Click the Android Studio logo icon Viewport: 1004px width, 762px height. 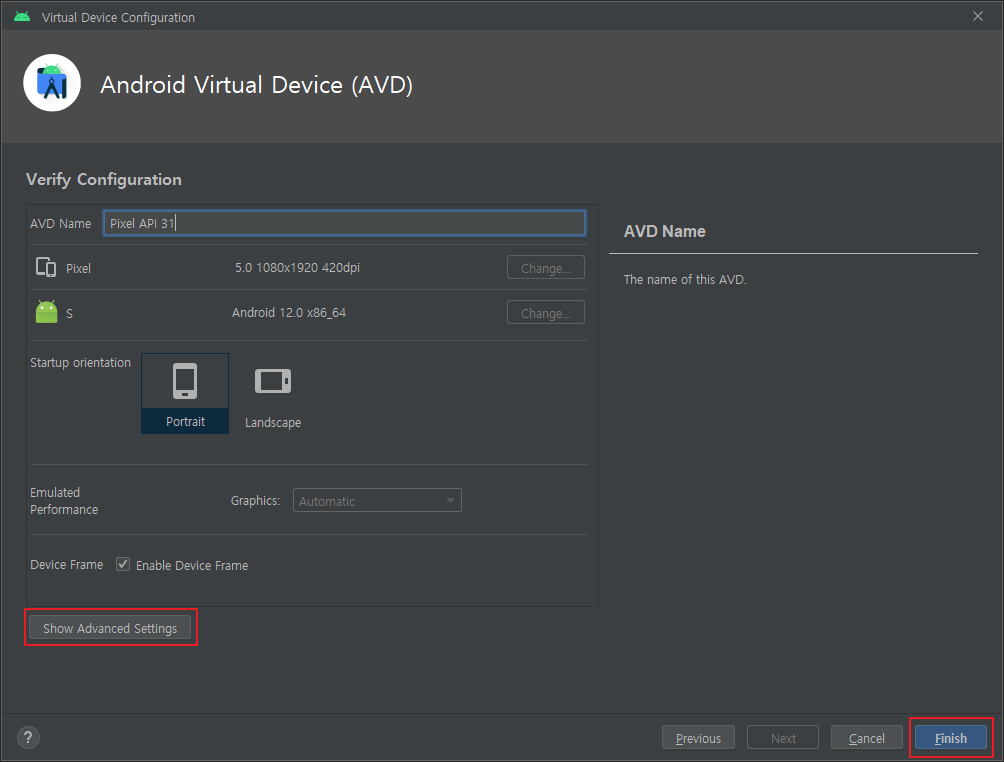click(x=52, y=83)
